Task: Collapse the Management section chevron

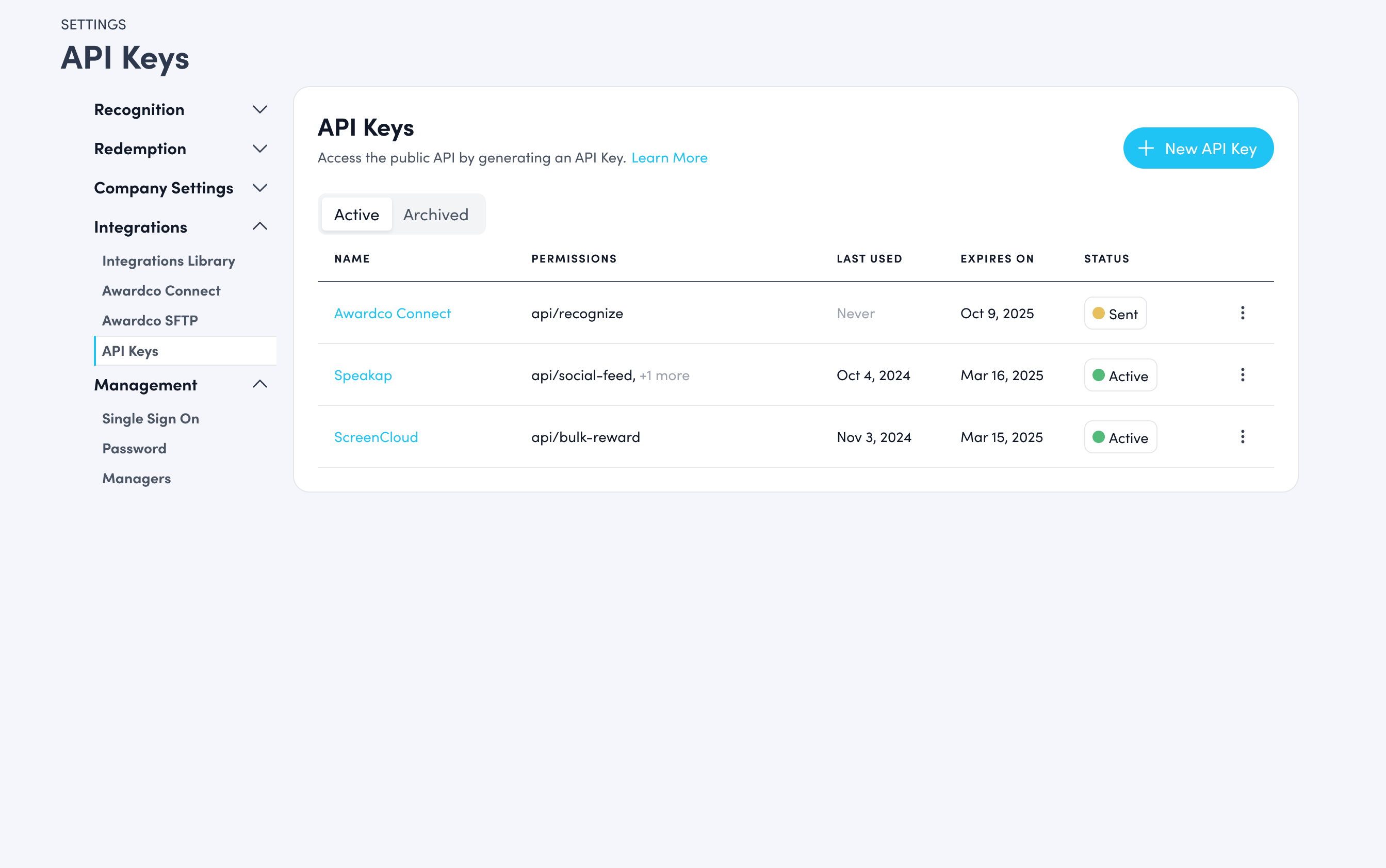Action: 259,385
